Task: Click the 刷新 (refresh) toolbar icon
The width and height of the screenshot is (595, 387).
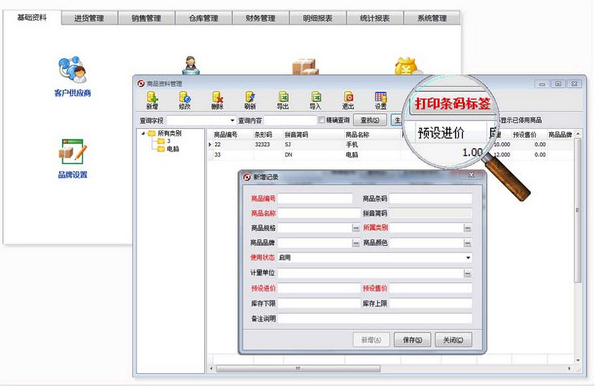Action: 250,100
